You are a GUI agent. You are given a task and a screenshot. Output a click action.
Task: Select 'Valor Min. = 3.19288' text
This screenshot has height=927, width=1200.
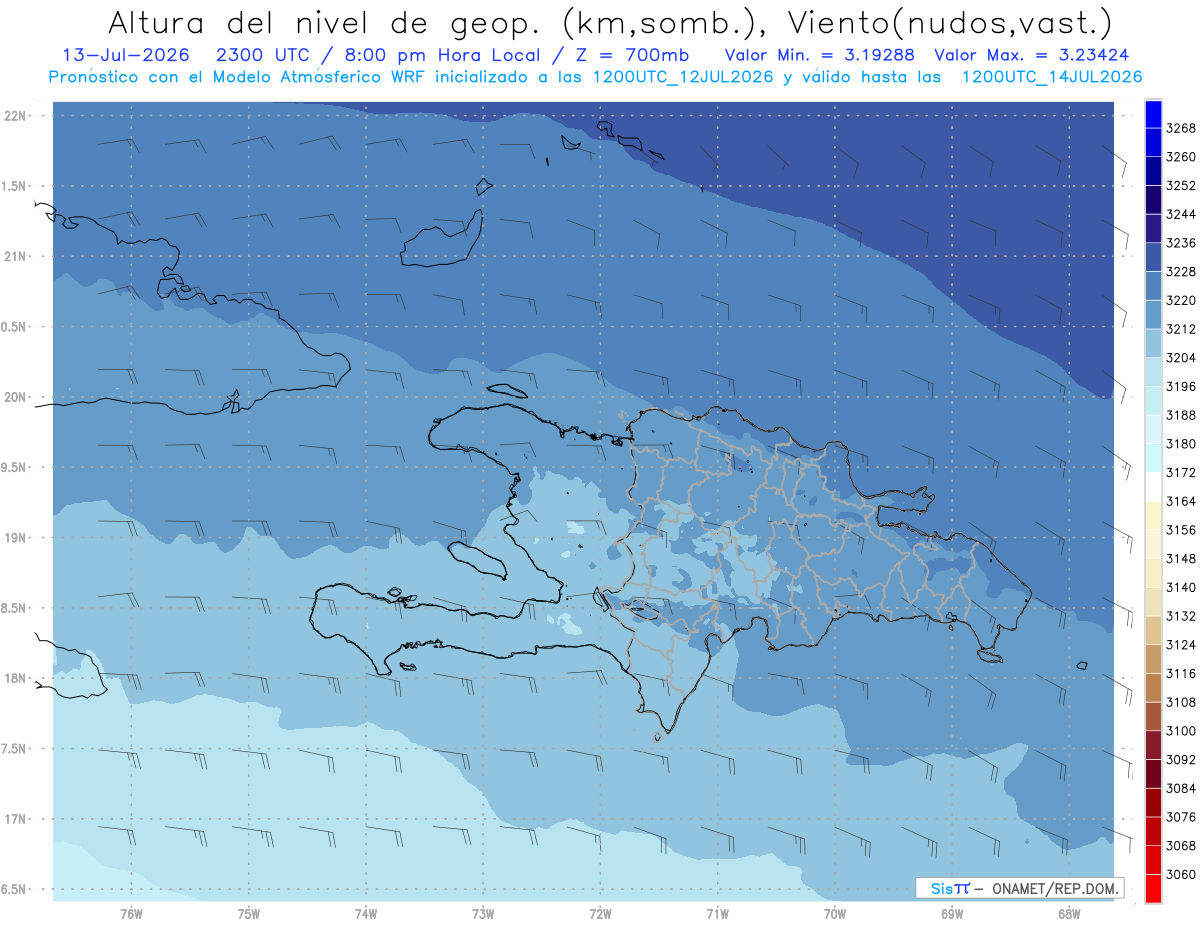820,55
